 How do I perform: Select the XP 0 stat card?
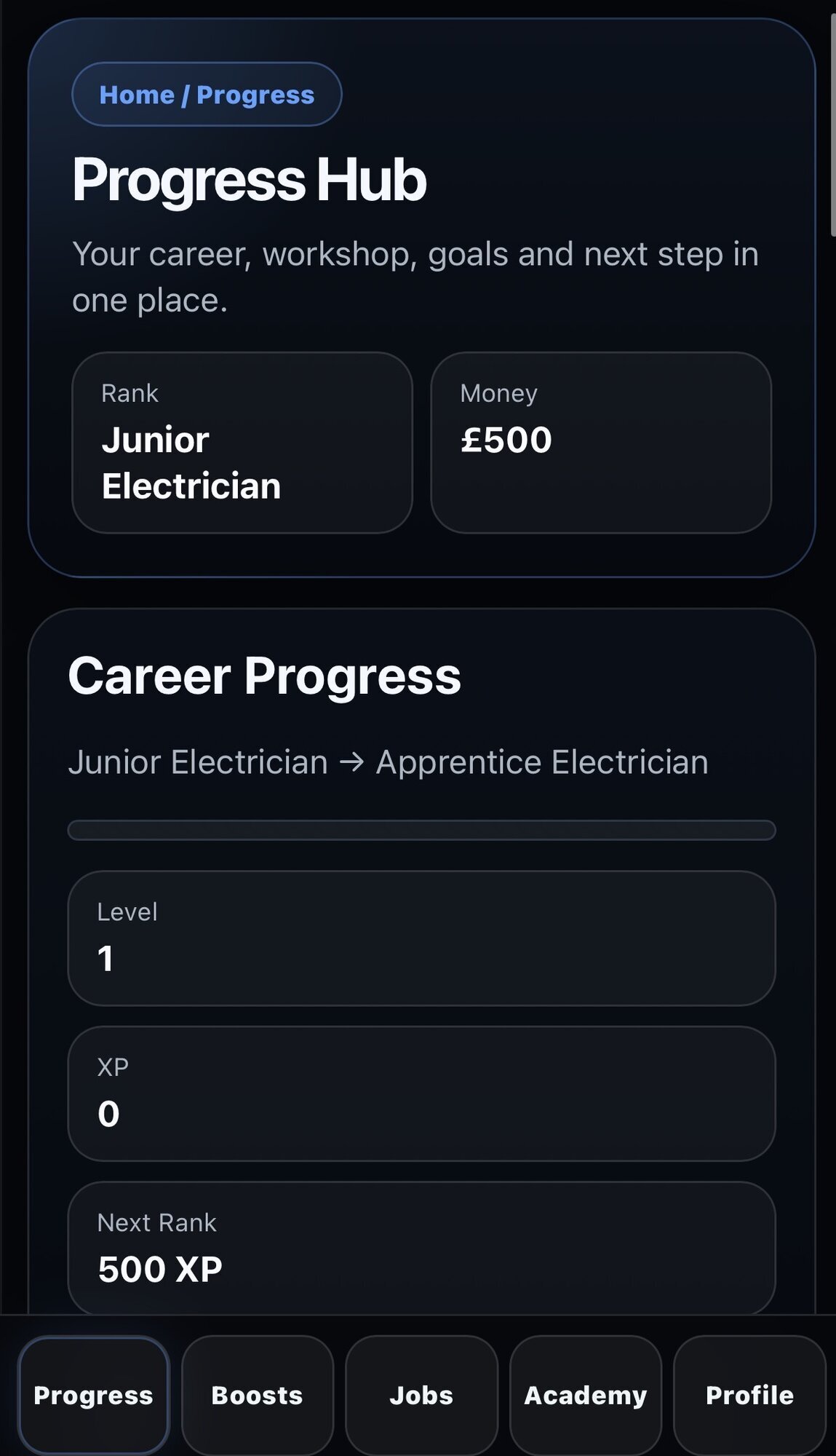(421, 1093)
